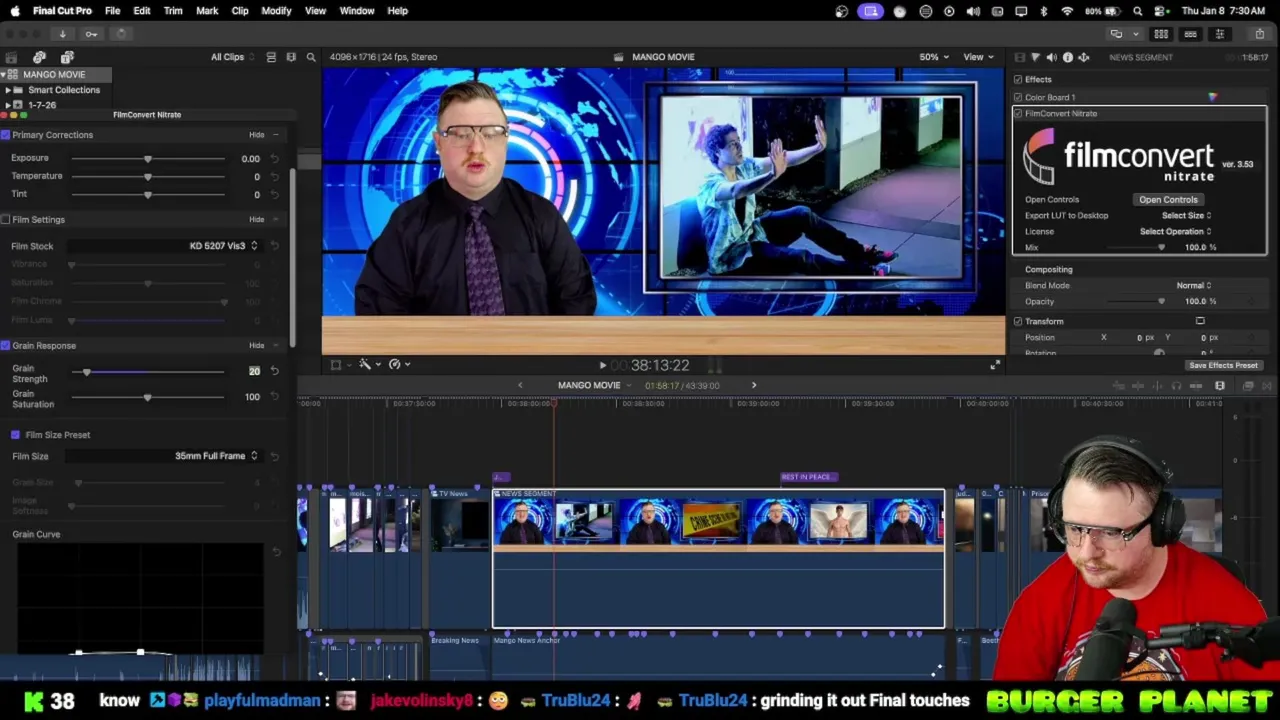Toggle the Grain Response checkbox
Screen dimensions: 1280x720
tap(6, 346)
